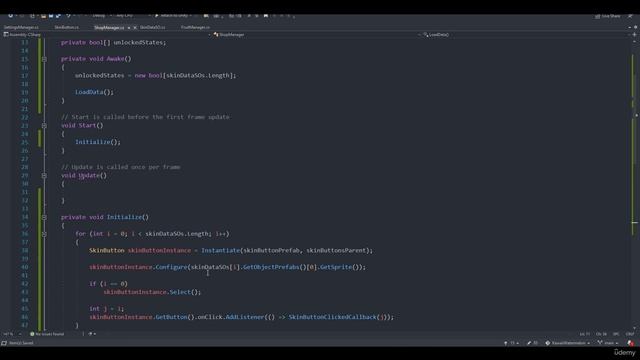Collapse the Initialize() method
Screen dimensions: 640x360
(x=44, y=218)
